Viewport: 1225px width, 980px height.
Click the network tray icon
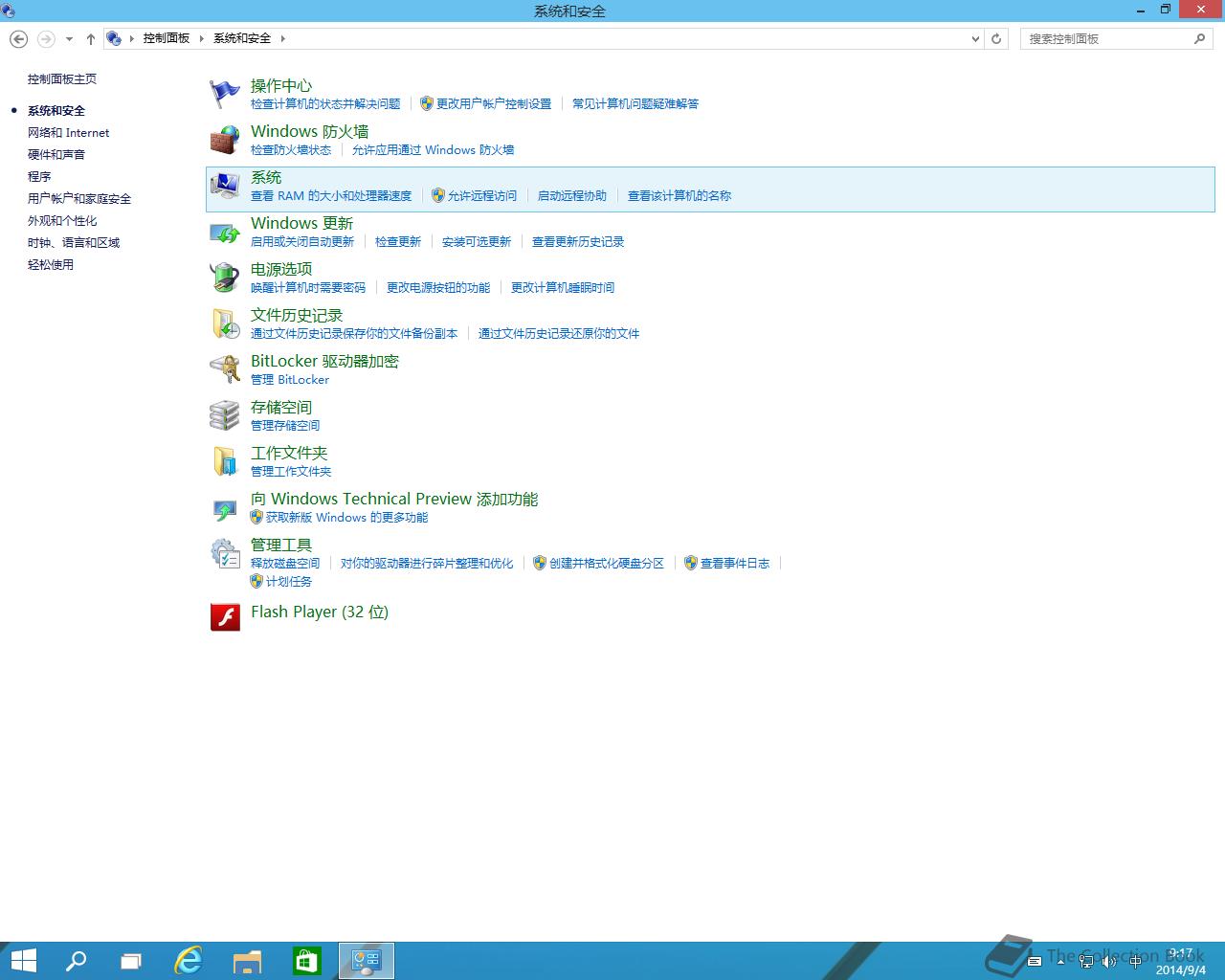(1085, 961)
